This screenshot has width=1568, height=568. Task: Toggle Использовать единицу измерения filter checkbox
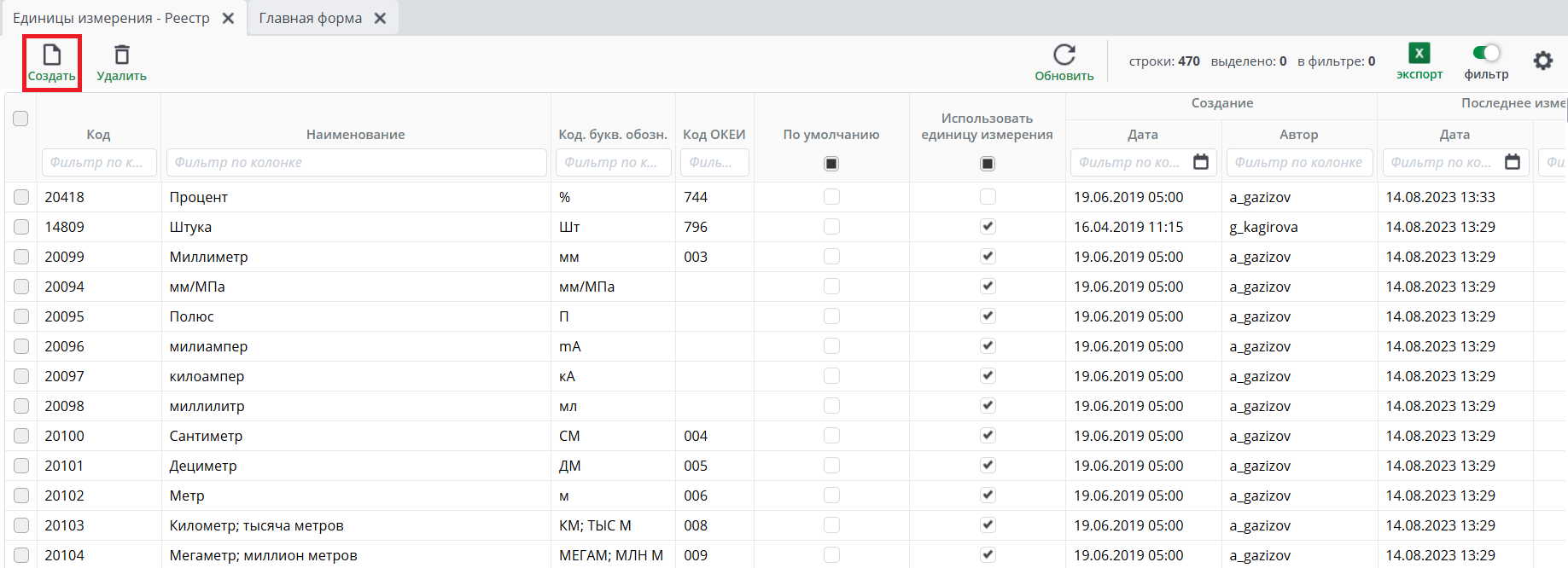(x=988, y=163)
